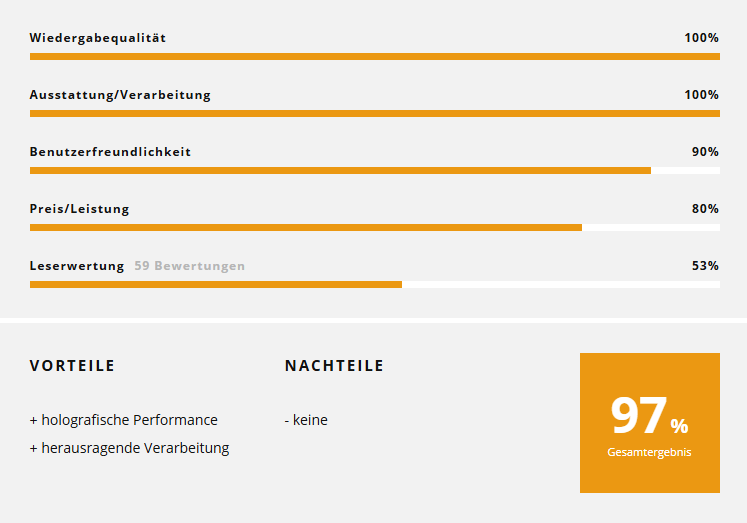
Task: Click the VORTEILE heading
Action: pos(72,366)
